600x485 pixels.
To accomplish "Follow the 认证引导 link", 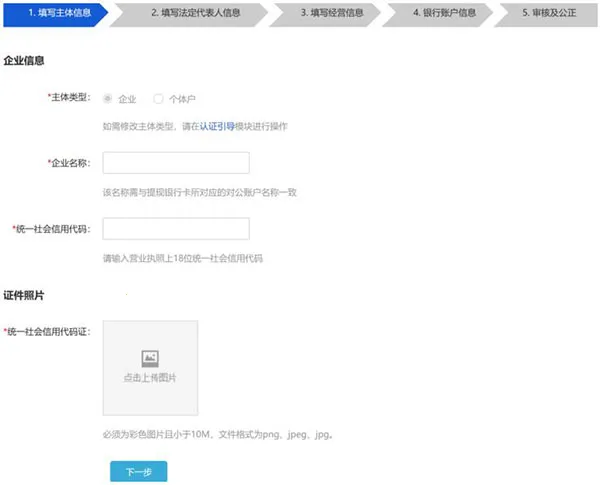I will 217,127.
